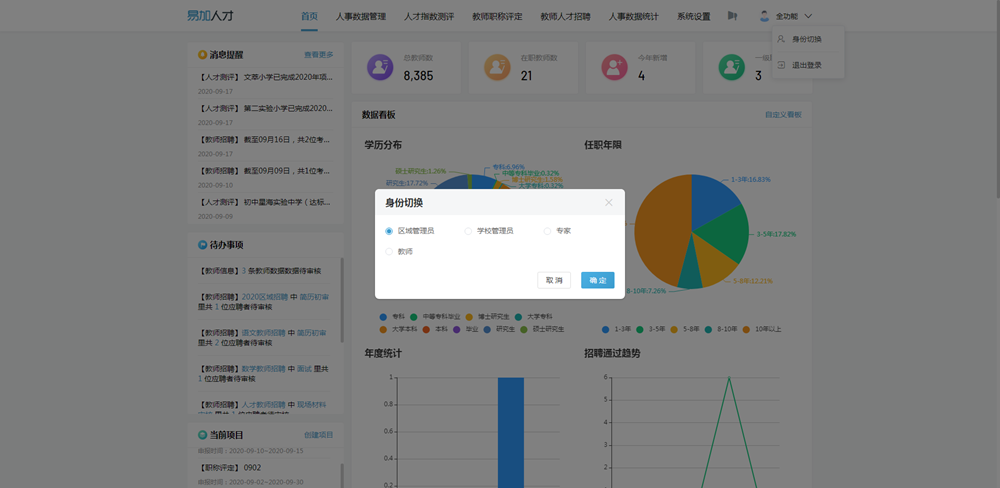Click the user avatar icon
Viewport: 1000px width, 488px height.
pos(765,16)
